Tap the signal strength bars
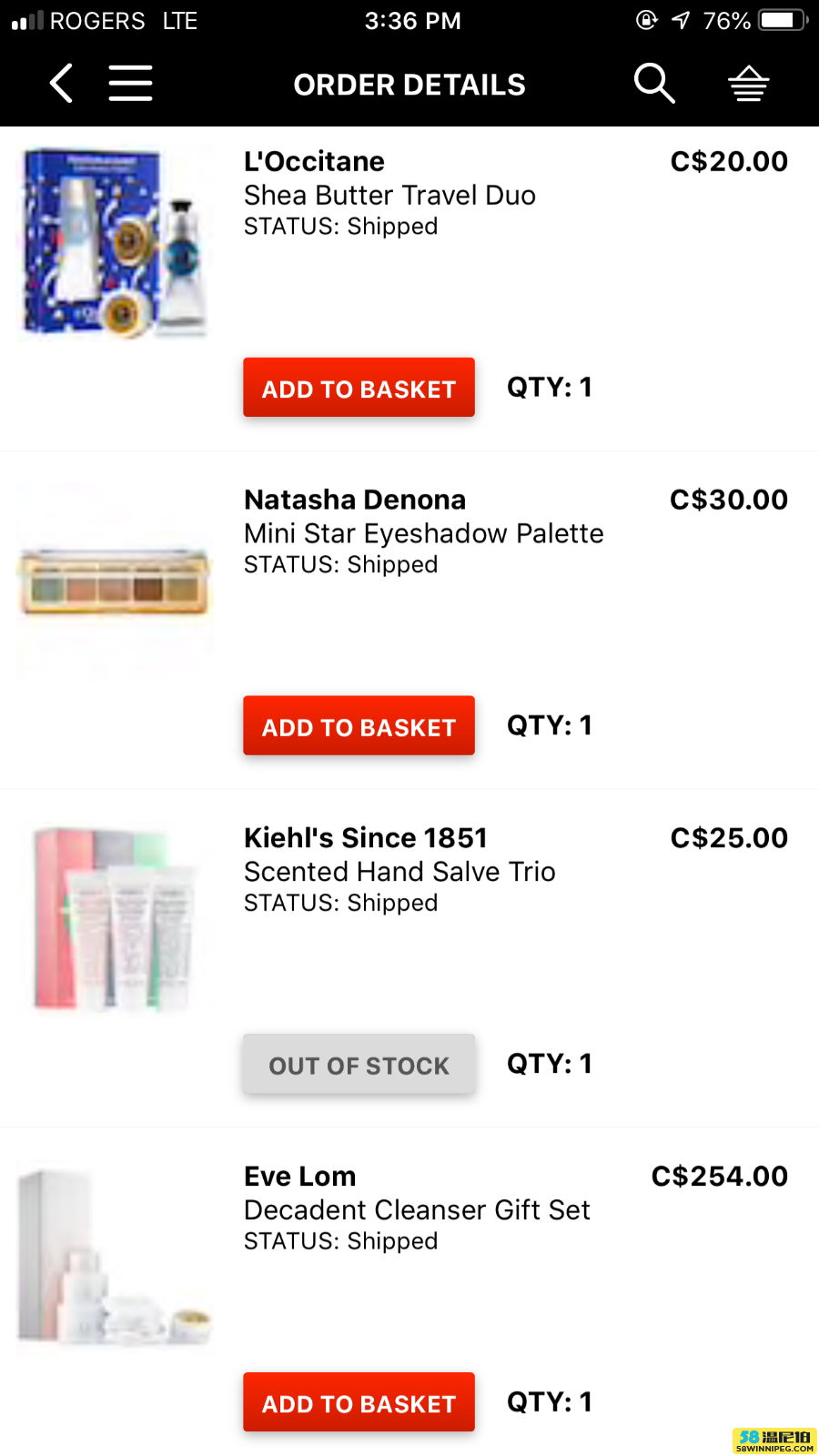Image resolution: width=819 pixels, height=1456 pixels. 27,20
